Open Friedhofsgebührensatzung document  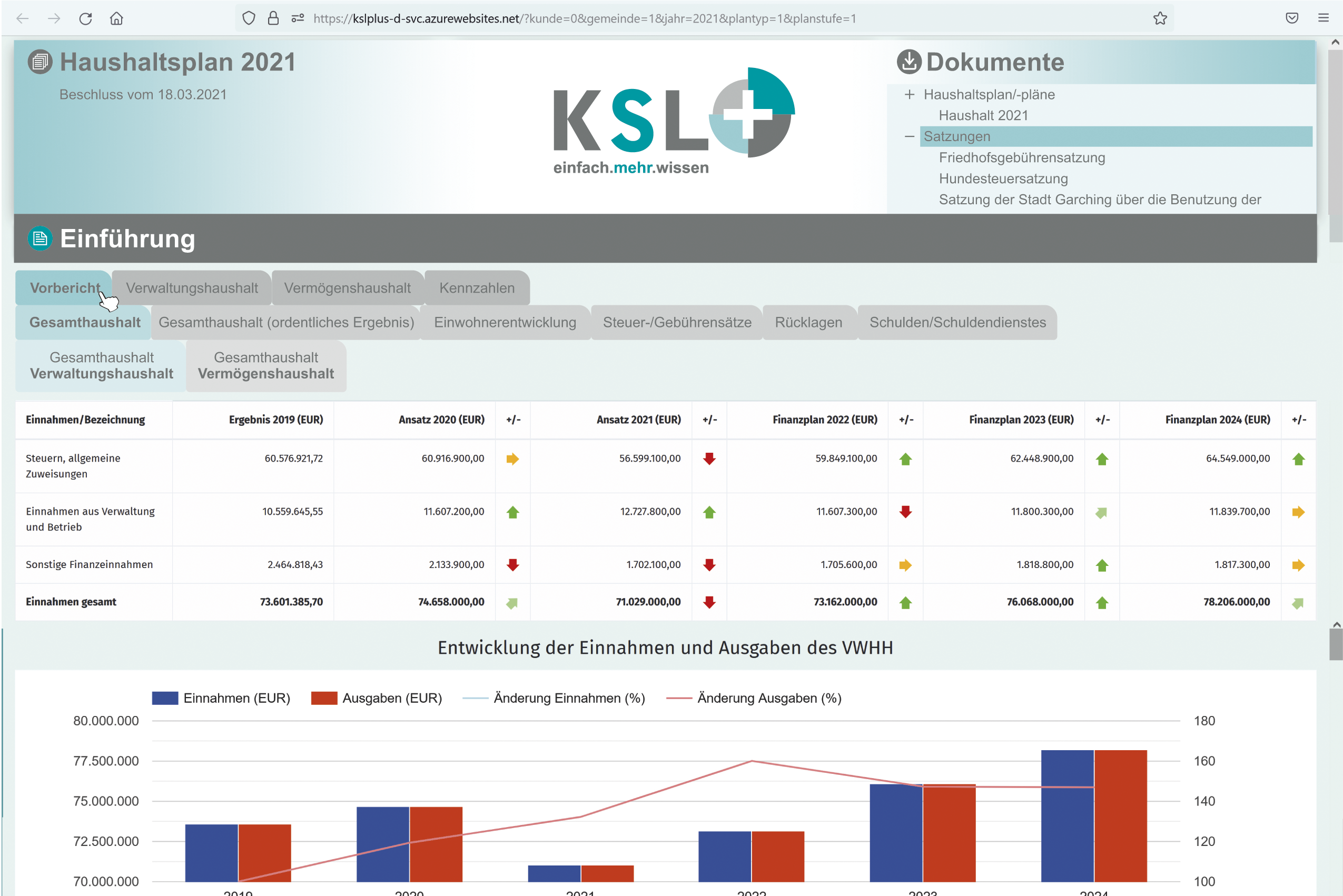click(1022, 158)
